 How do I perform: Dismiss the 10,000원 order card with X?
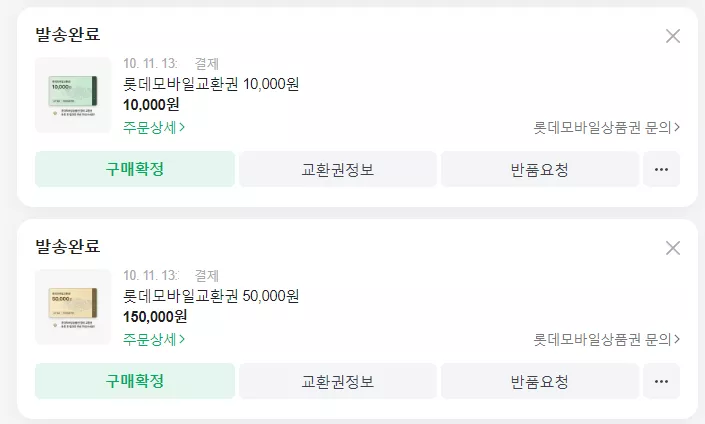pos(673,36)
